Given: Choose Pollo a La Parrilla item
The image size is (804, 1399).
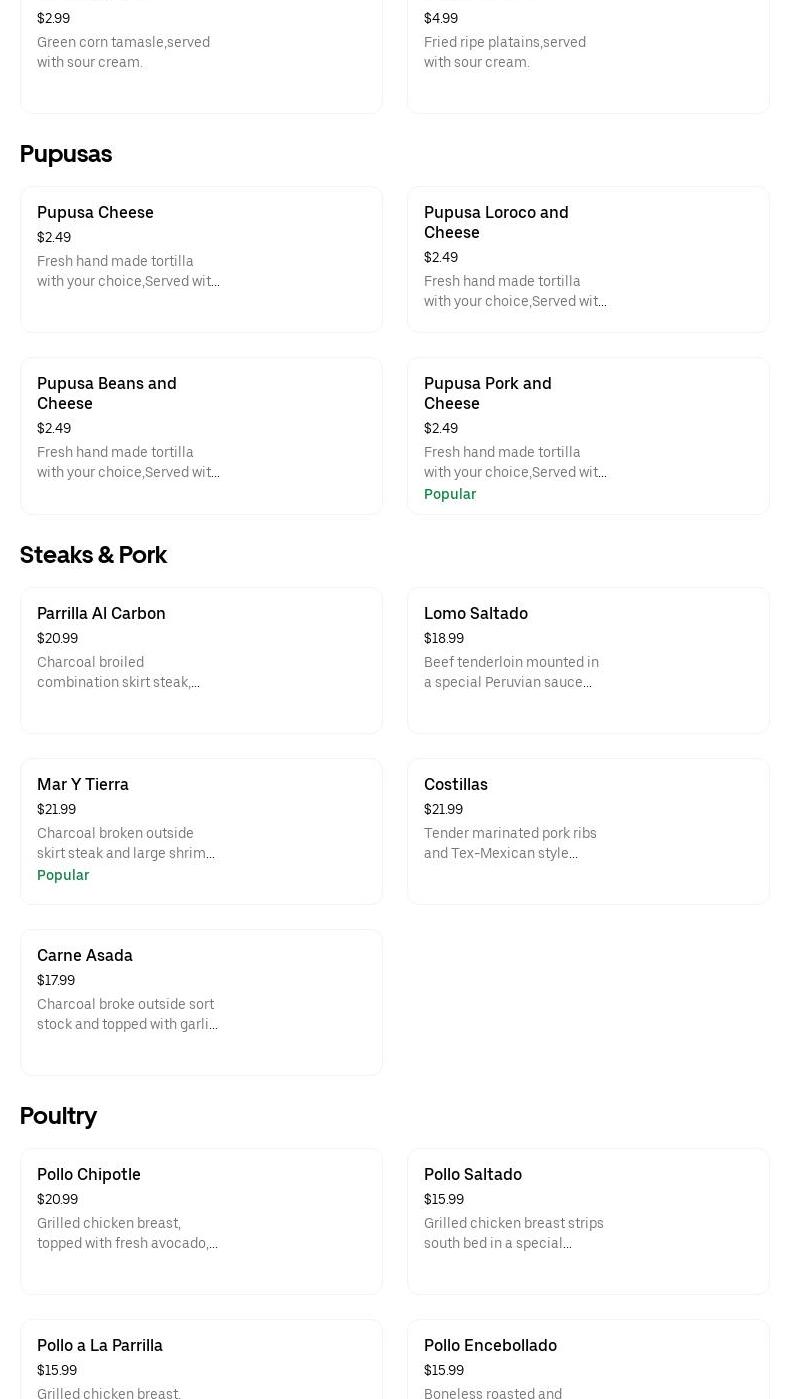Looking at the screenshot, I should (x=200, y=1360).
